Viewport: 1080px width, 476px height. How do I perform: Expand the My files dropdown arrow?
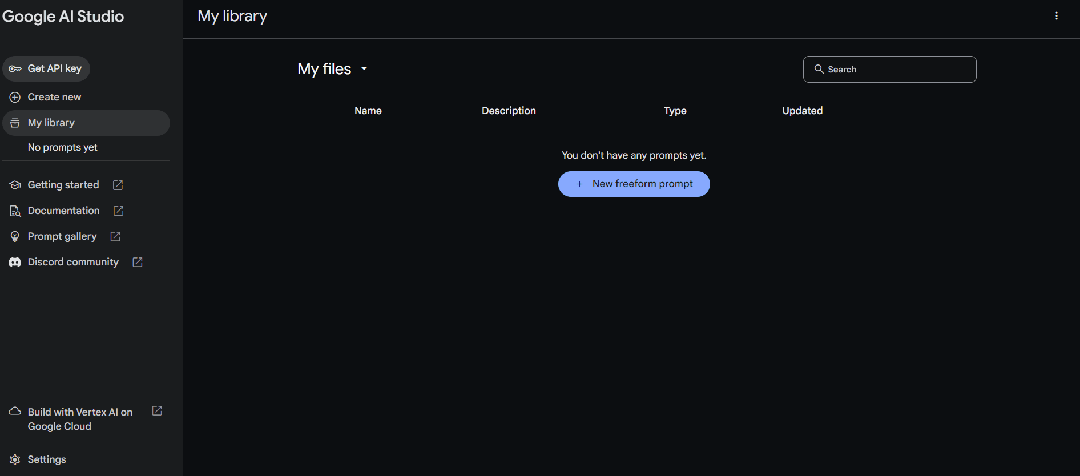tap(364, 69)
